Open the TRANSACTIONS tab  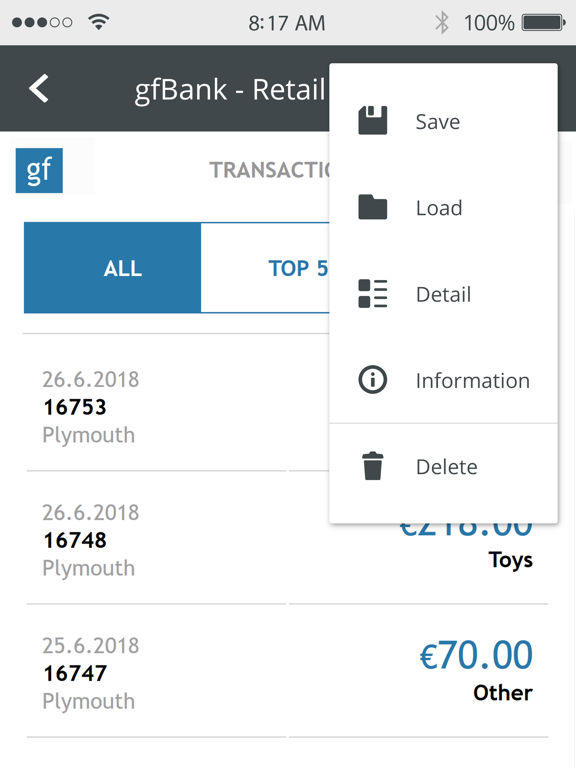pyautogui.click(x=269, y=170)
